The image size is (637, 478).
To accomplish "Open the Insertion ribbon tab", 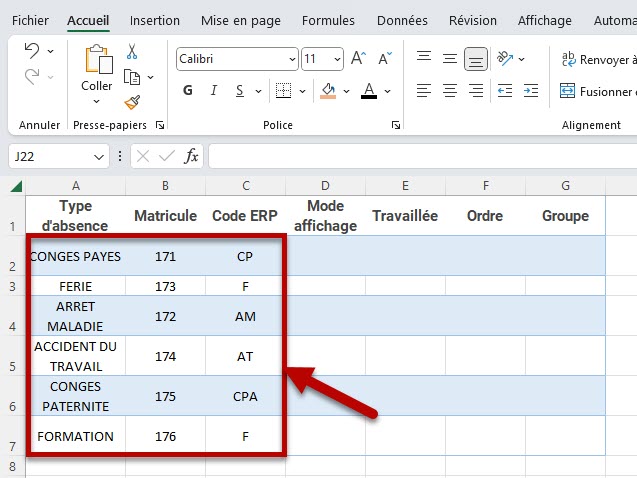I will pyautogui.click(x=155, y=20).
